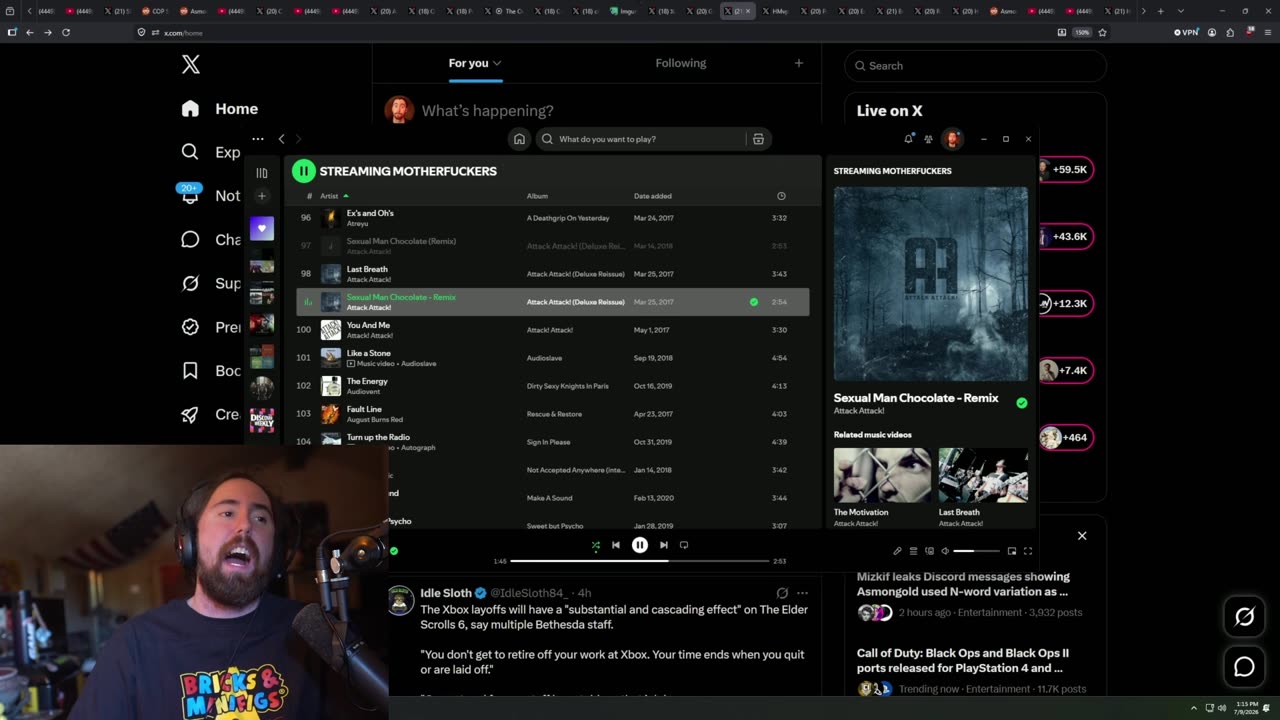Select the You And Me track
Viewport: 1280px width, 720px height.
click(x=553, y=330)
